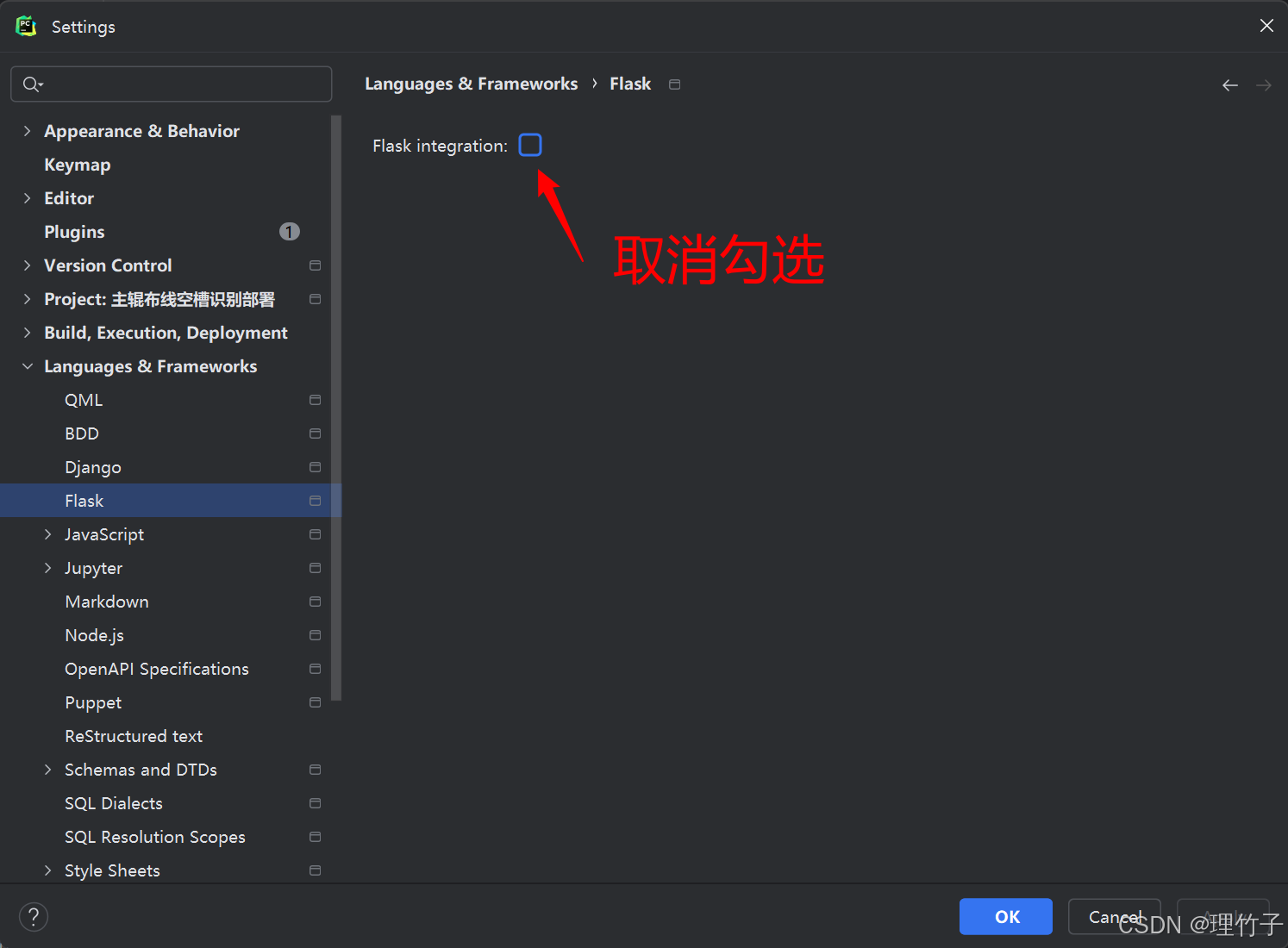Click project-settings icon on Django row
Image resolution: width=1288 pixels, height=948 pixels.
pyautogui.click(x=316, y=467)
